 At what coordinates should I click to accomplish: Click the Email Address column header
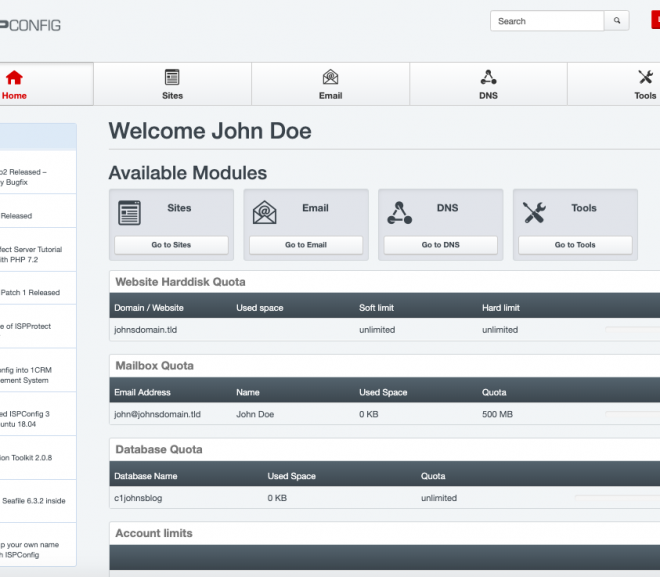click(142, 392)
